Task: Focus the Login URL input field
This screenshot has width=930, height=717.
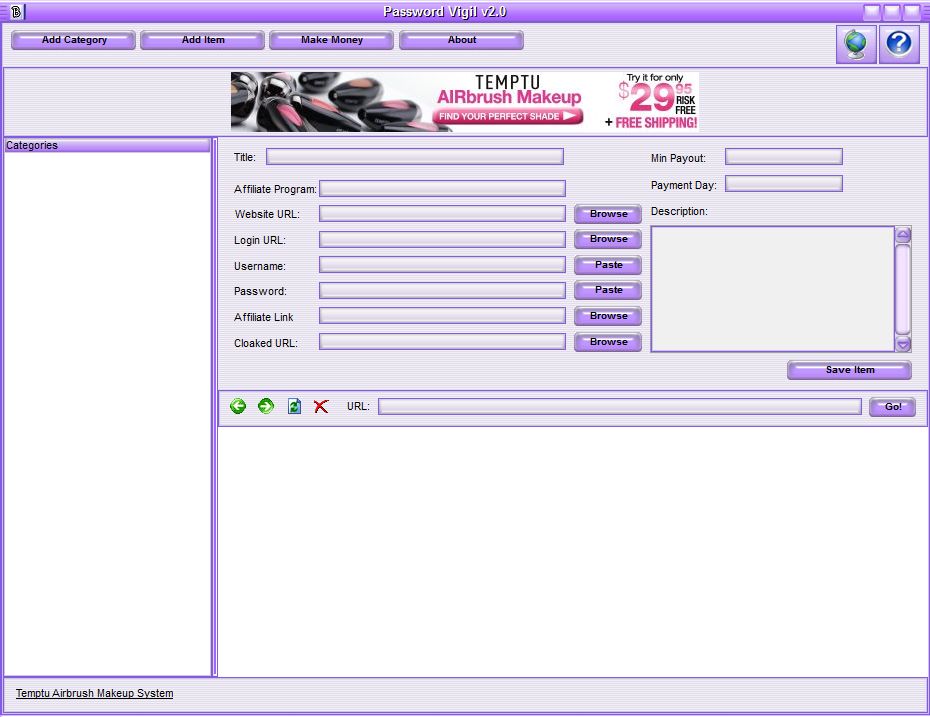Action: [442, 240]
